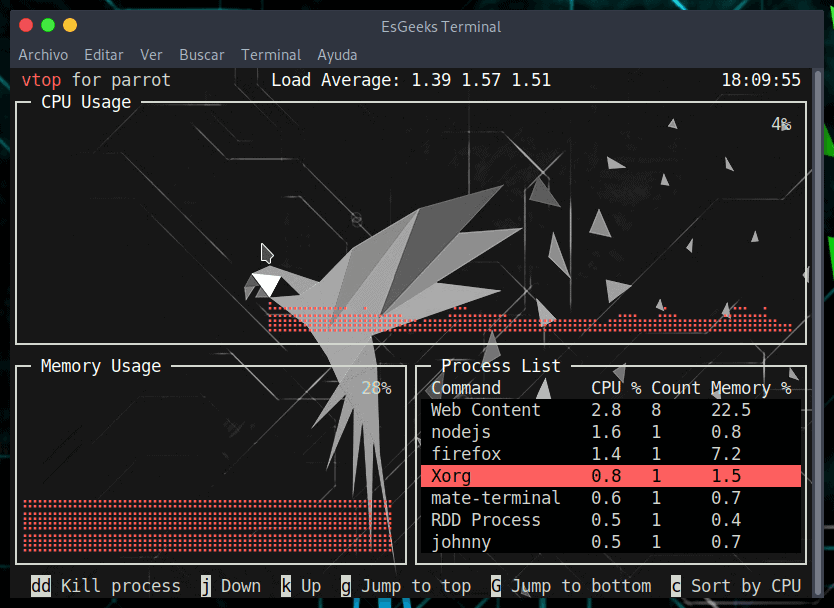
Task: Click the Memory % column header
Action: (751, 388)
